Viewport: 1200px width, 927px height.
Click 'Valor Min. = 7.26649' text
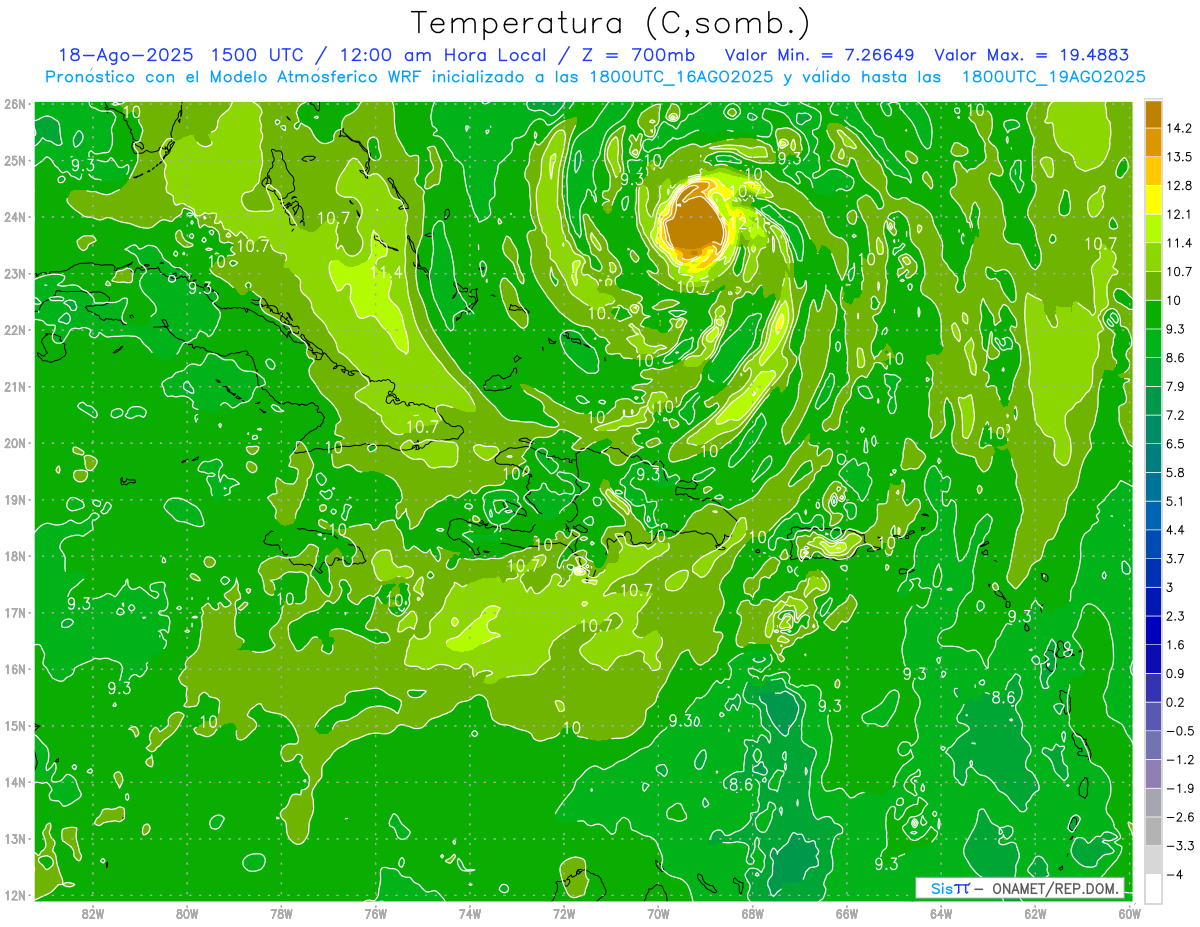[822, 55]
